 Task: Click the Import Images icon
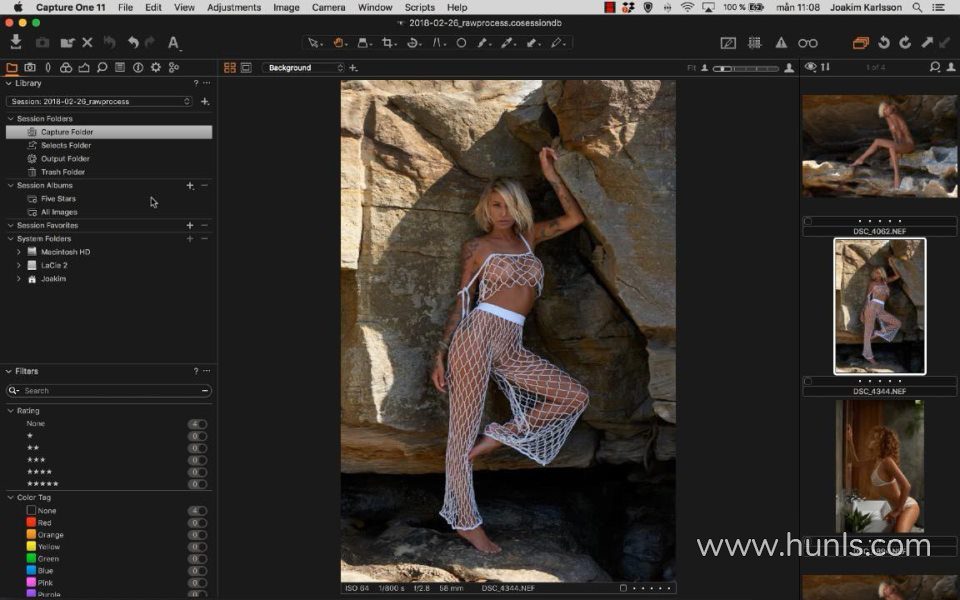click(x=16, y=42)
